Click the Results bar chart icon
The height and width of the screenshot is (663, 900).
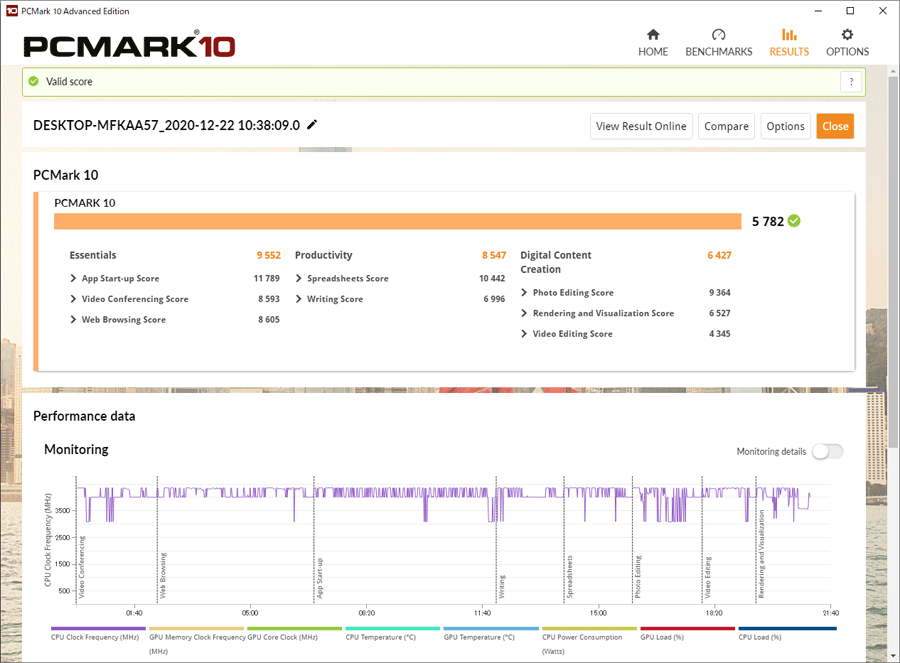[789, 34]
